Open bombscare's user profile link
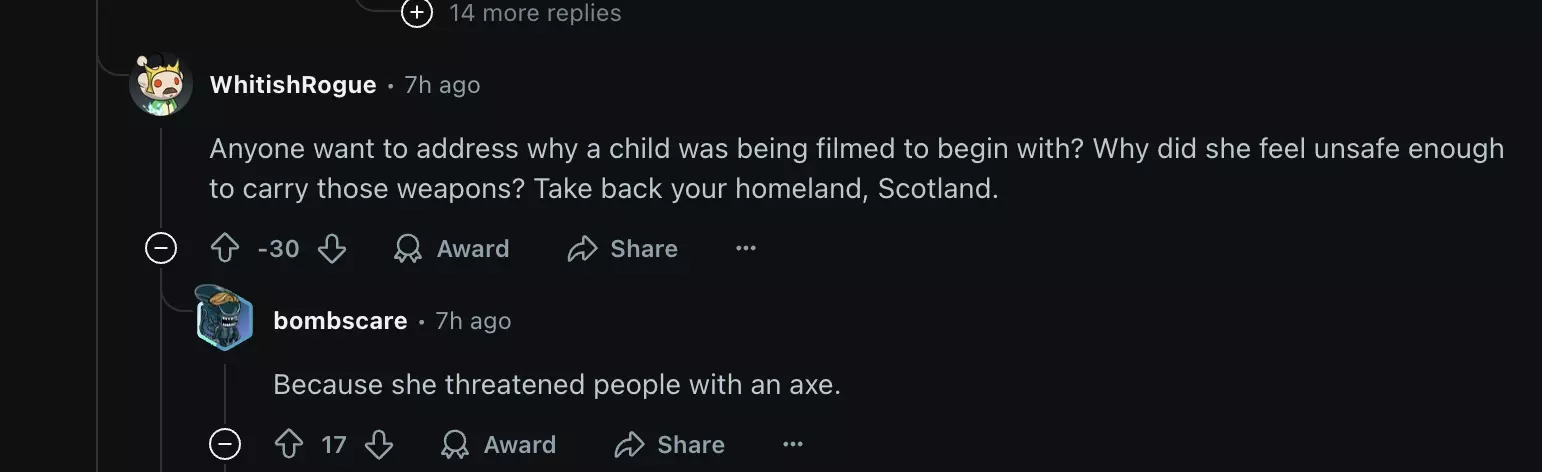This screenshot has width=1542, height=472. point(340,321)
